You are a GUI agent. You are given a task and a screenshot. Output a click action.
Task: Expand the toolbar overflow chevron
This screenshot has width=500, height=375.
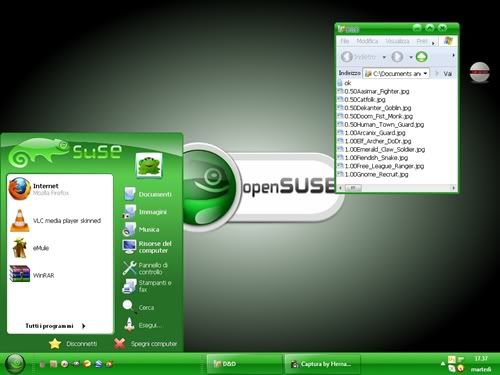coord(453,55)
